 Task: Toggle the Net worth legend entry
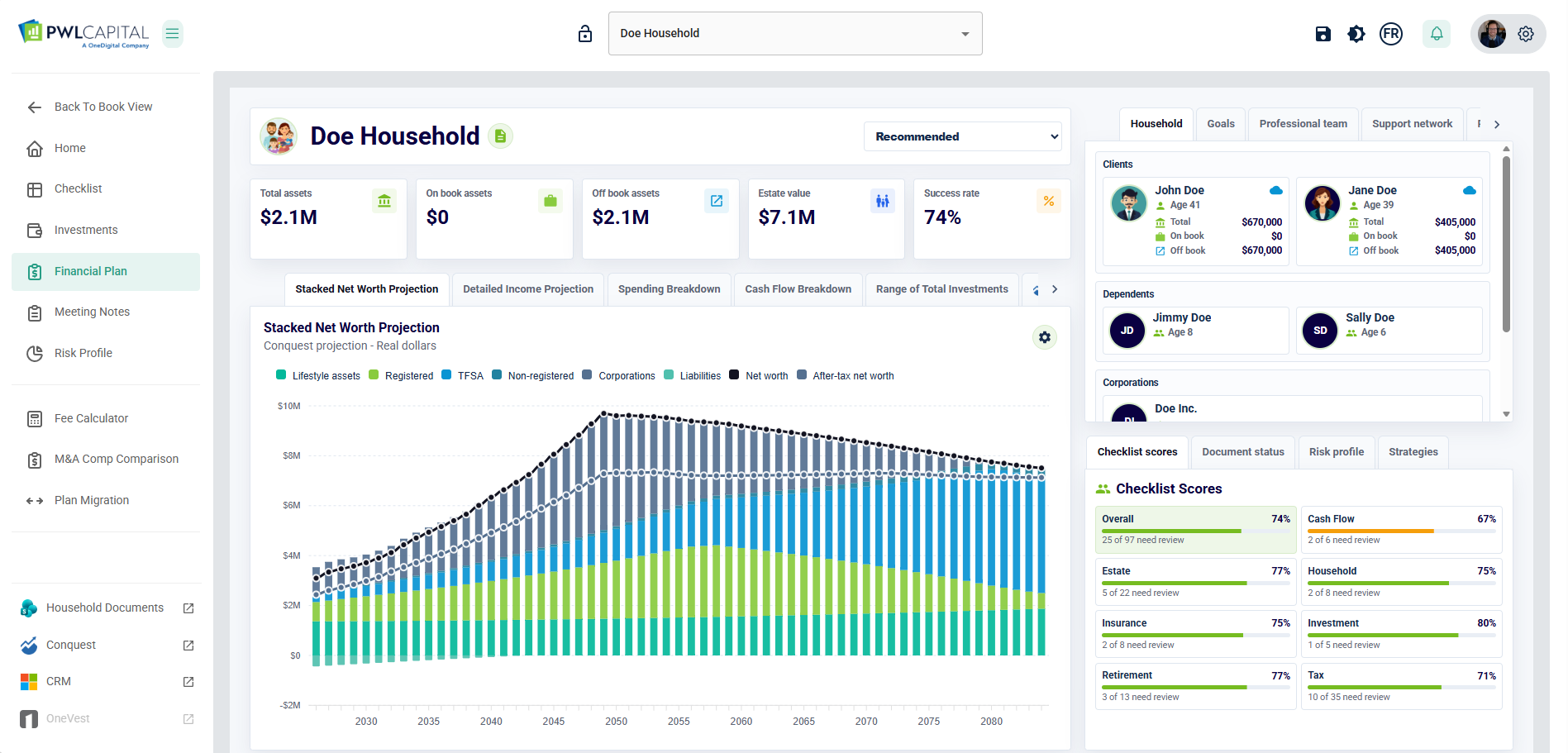(759, 376)
